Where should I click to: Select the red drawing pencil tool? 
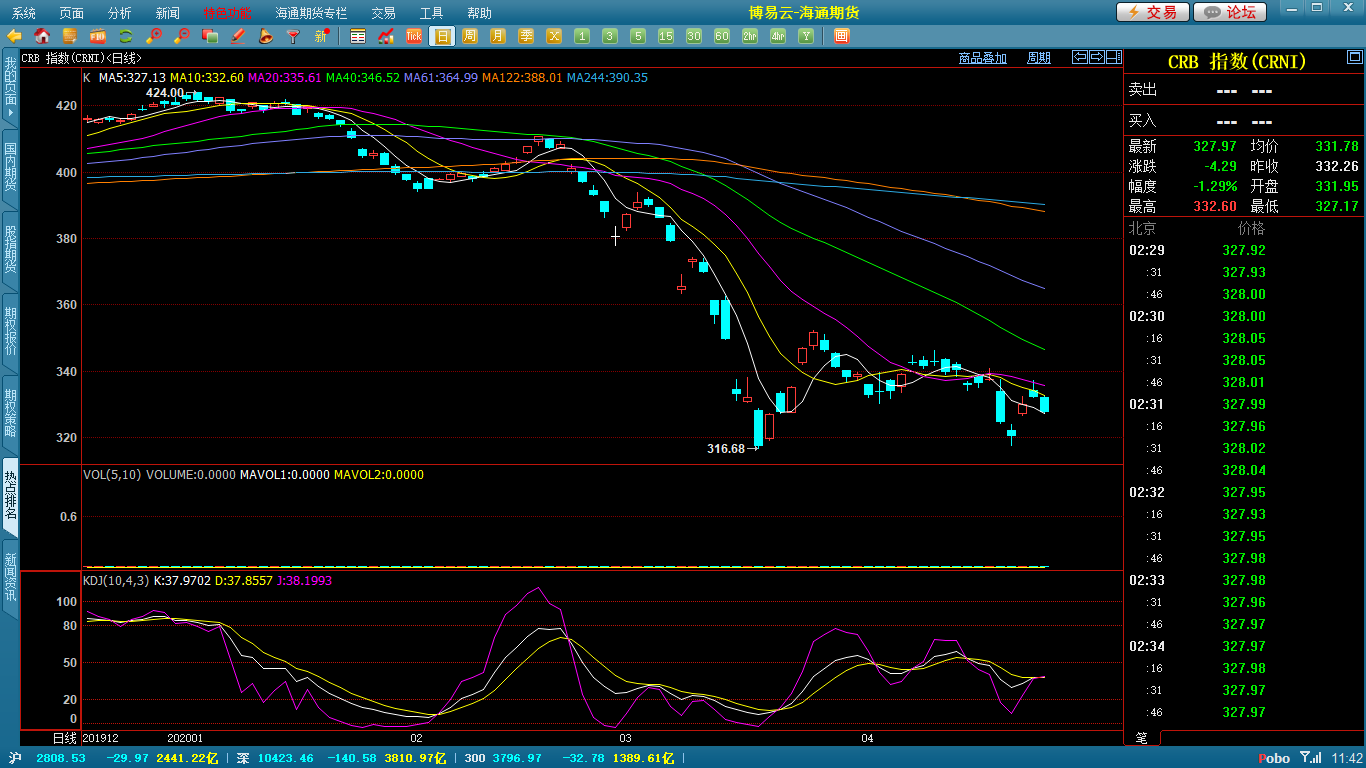coord(238,36)
